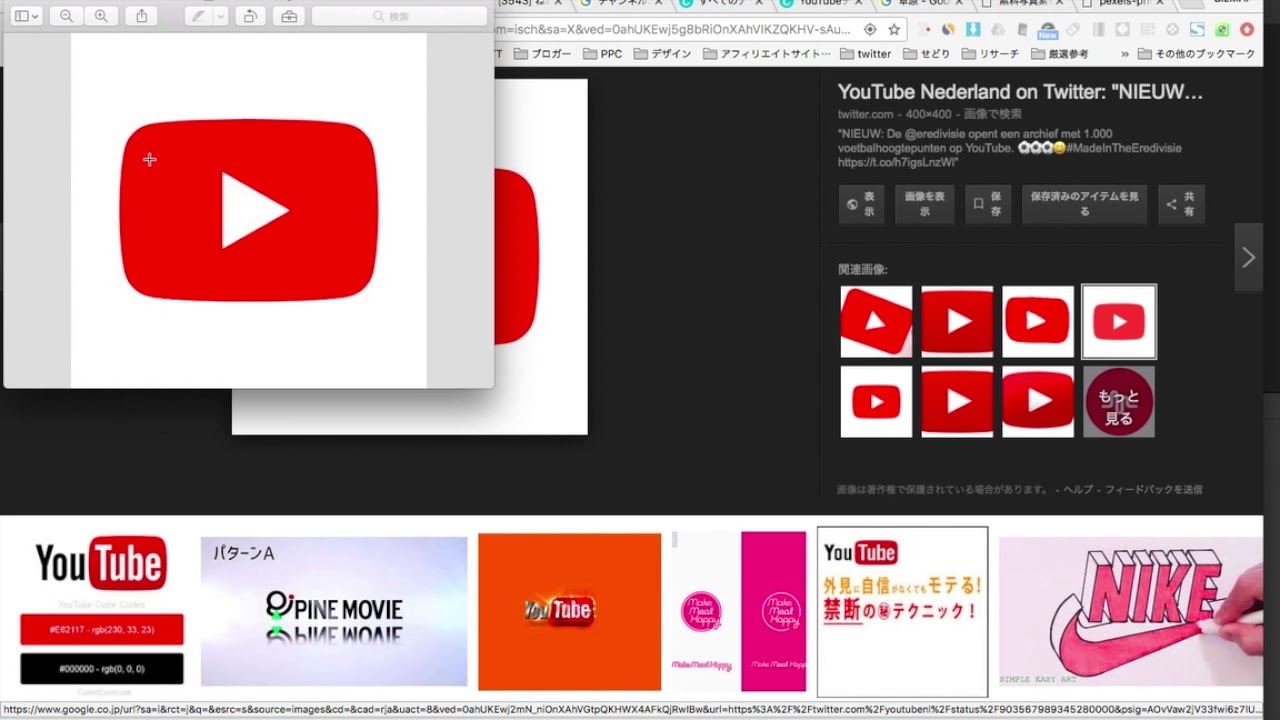Select the Preview markup highlight pen
1280x720 pixels.
[x=198, y=16]
